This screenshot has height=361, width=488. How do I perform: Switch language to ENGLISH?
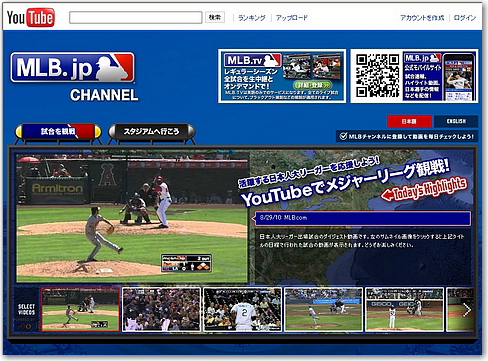tap(456, 121)
